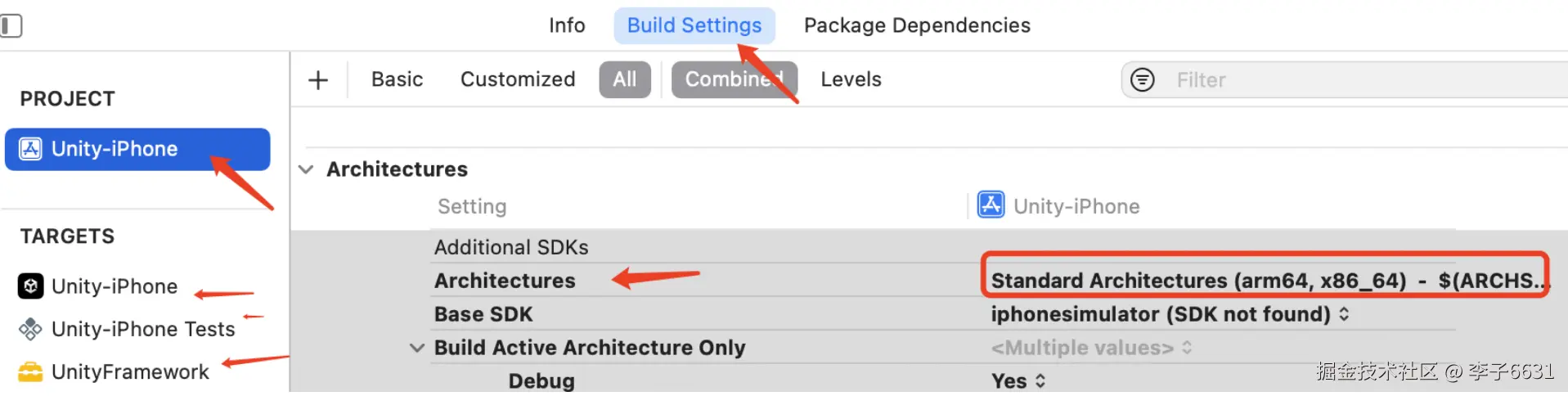Open Package Dependencies tab
Screen dimensions: 1568x396
(x=917, y=25)
